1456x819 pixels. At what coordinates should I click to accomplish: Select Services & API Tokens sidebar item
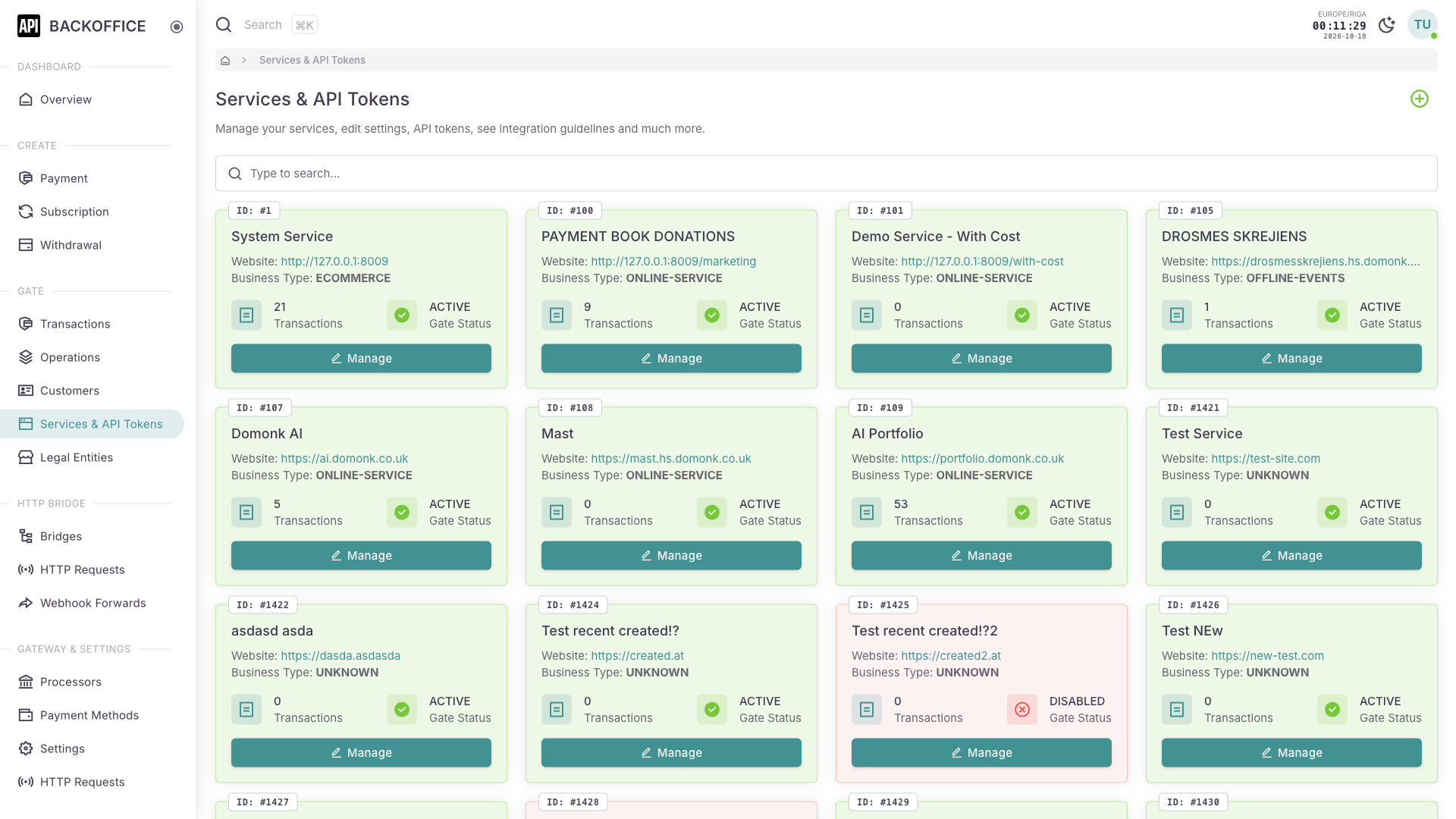tap(92, 424)
